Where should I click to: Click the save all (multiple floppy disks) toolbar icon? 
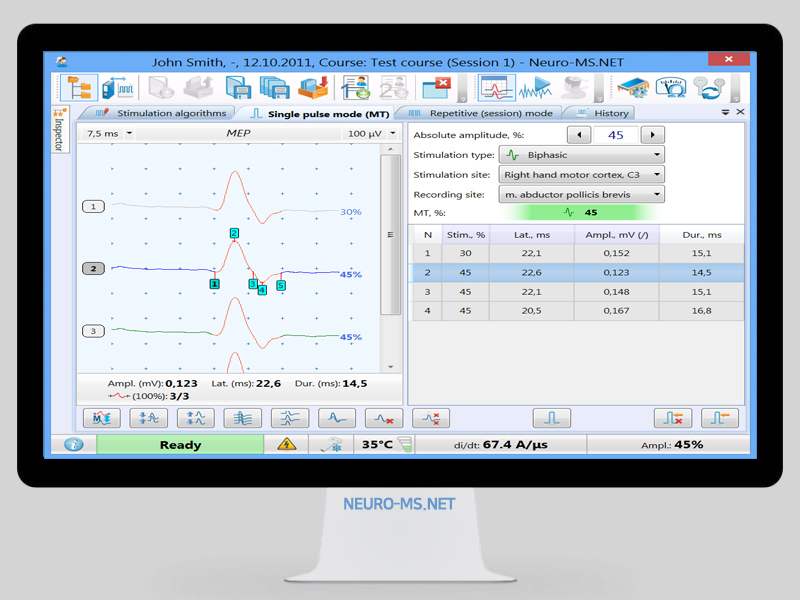[274, 88]
